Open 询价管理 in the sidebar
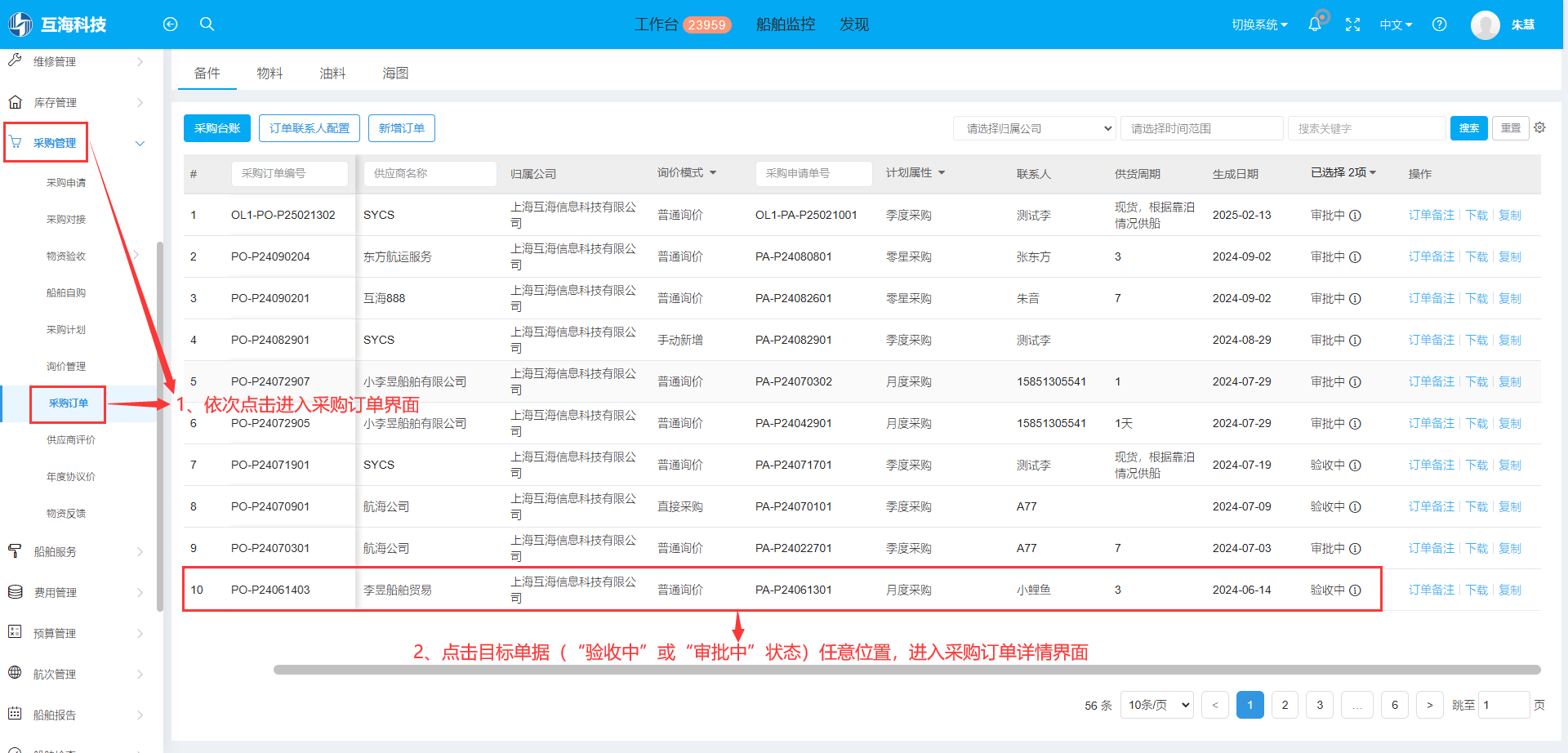 point(66,367)
